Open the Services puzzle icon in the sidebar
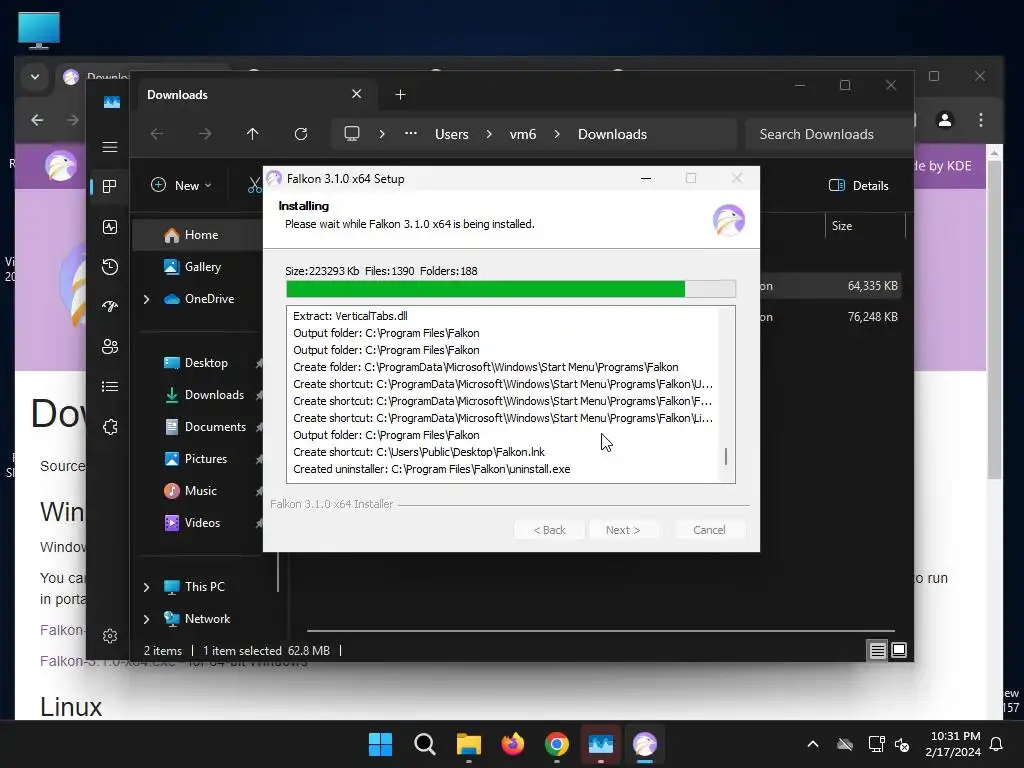Viewport: 1024px width, 768px height. [110, 427]
